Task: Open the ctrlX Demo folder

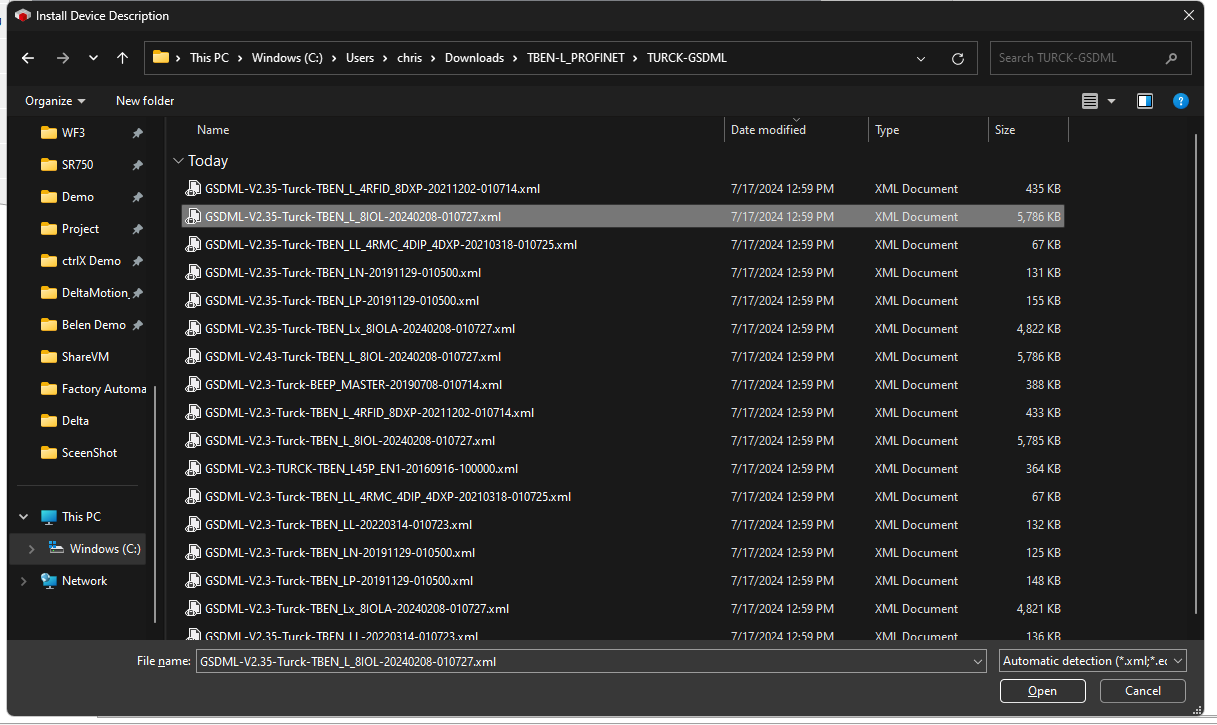Action: [91, 261]
